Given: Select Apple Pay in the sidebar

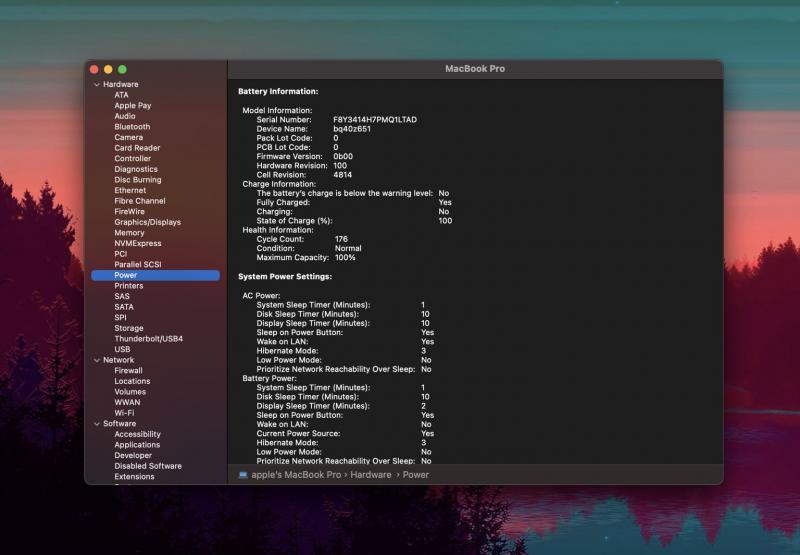Looking at the screenshot, I should (133, 106).
